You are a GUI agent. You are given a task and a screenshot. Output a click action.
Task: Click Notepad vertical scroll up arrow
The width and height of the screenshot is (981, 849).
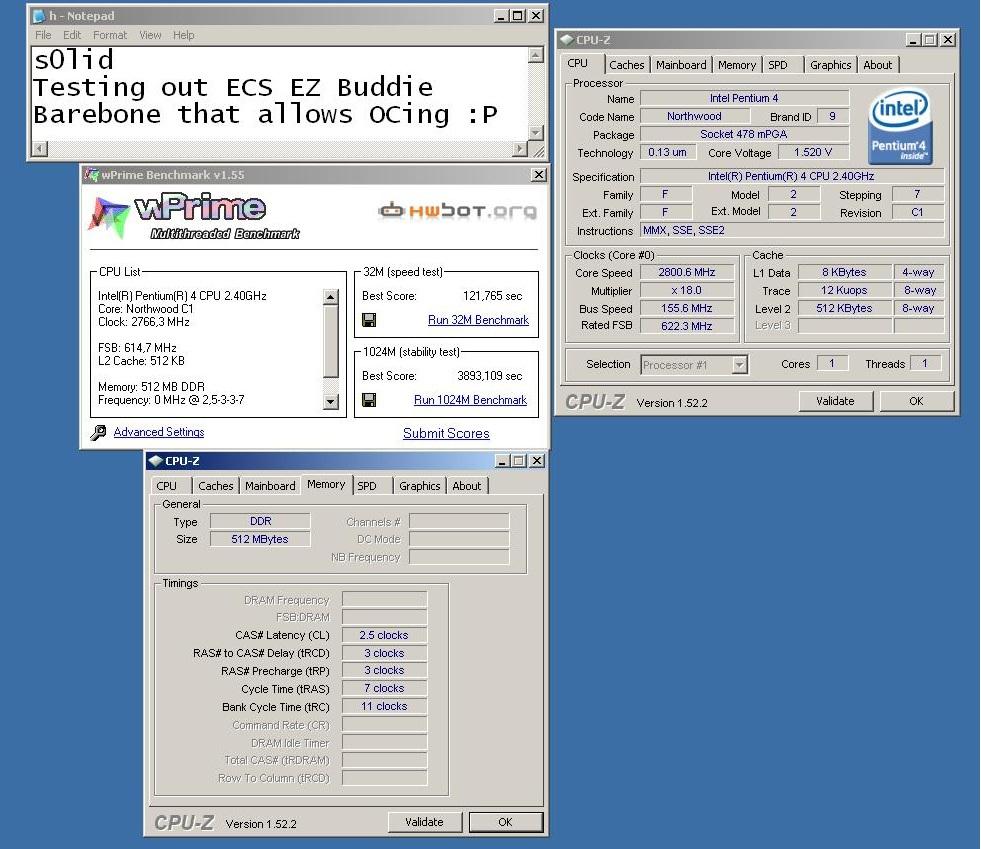pyautogui.click(x=536, y=55)
